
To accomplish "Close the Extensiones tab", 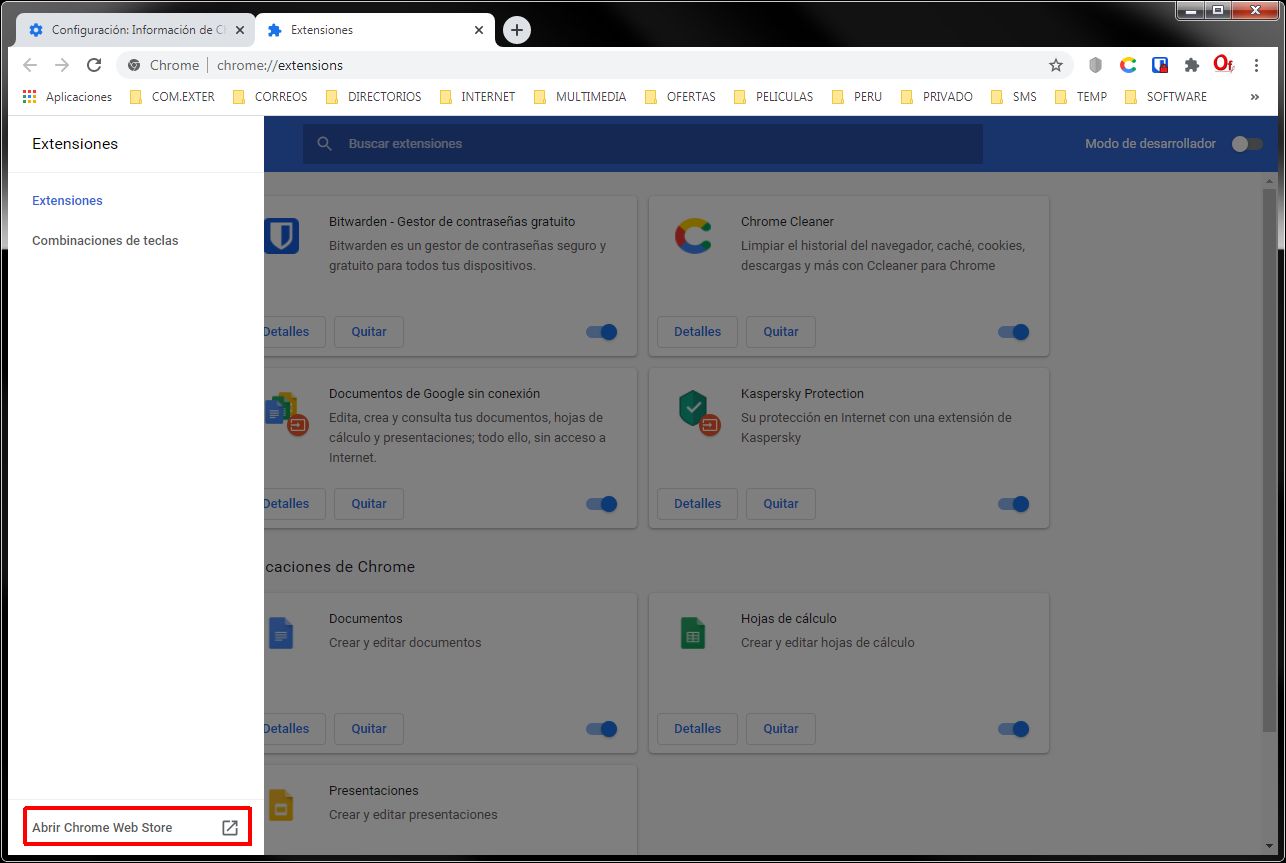I will click(x=479, y=30).
